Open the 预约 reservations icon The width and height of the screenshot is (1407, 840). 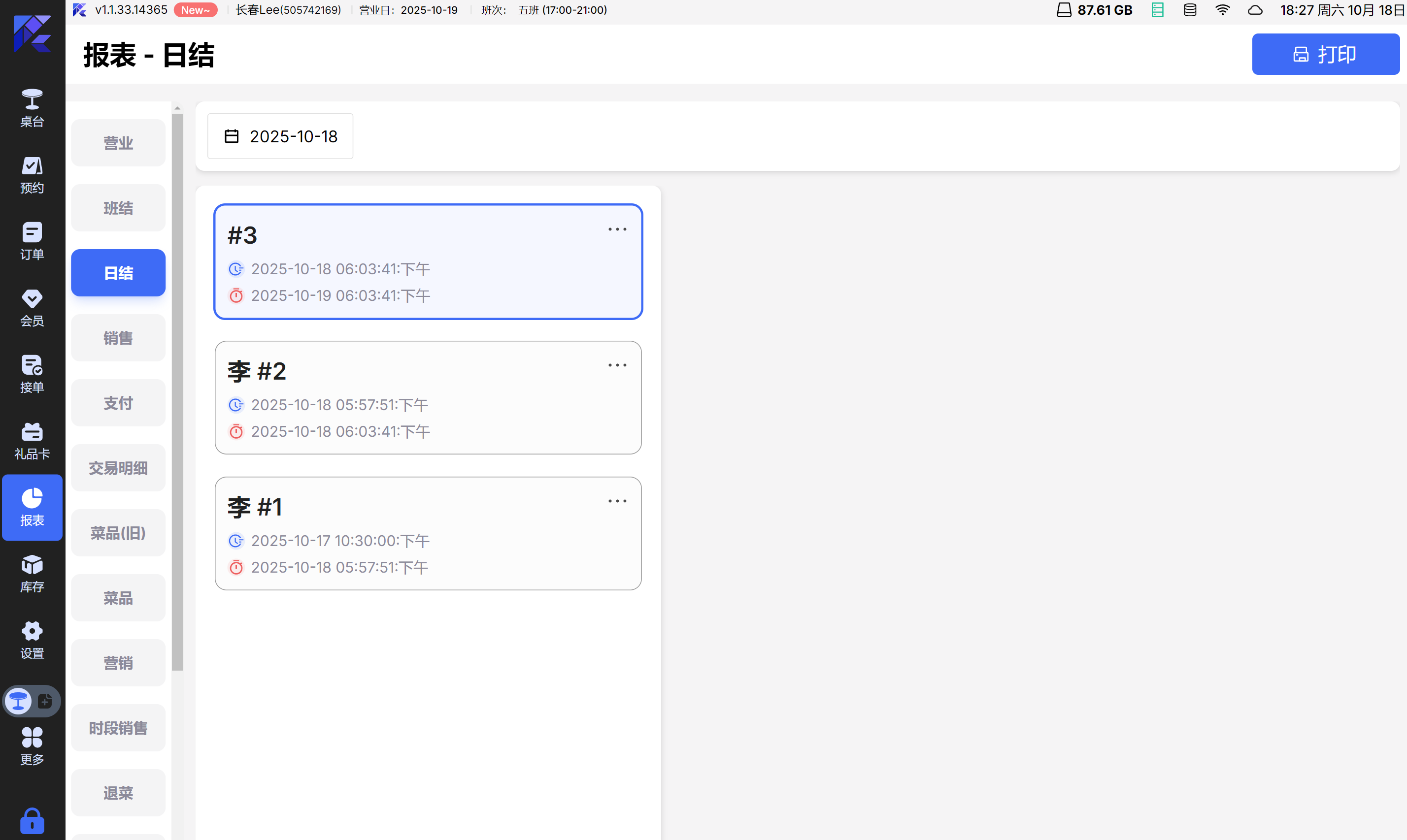32,174
